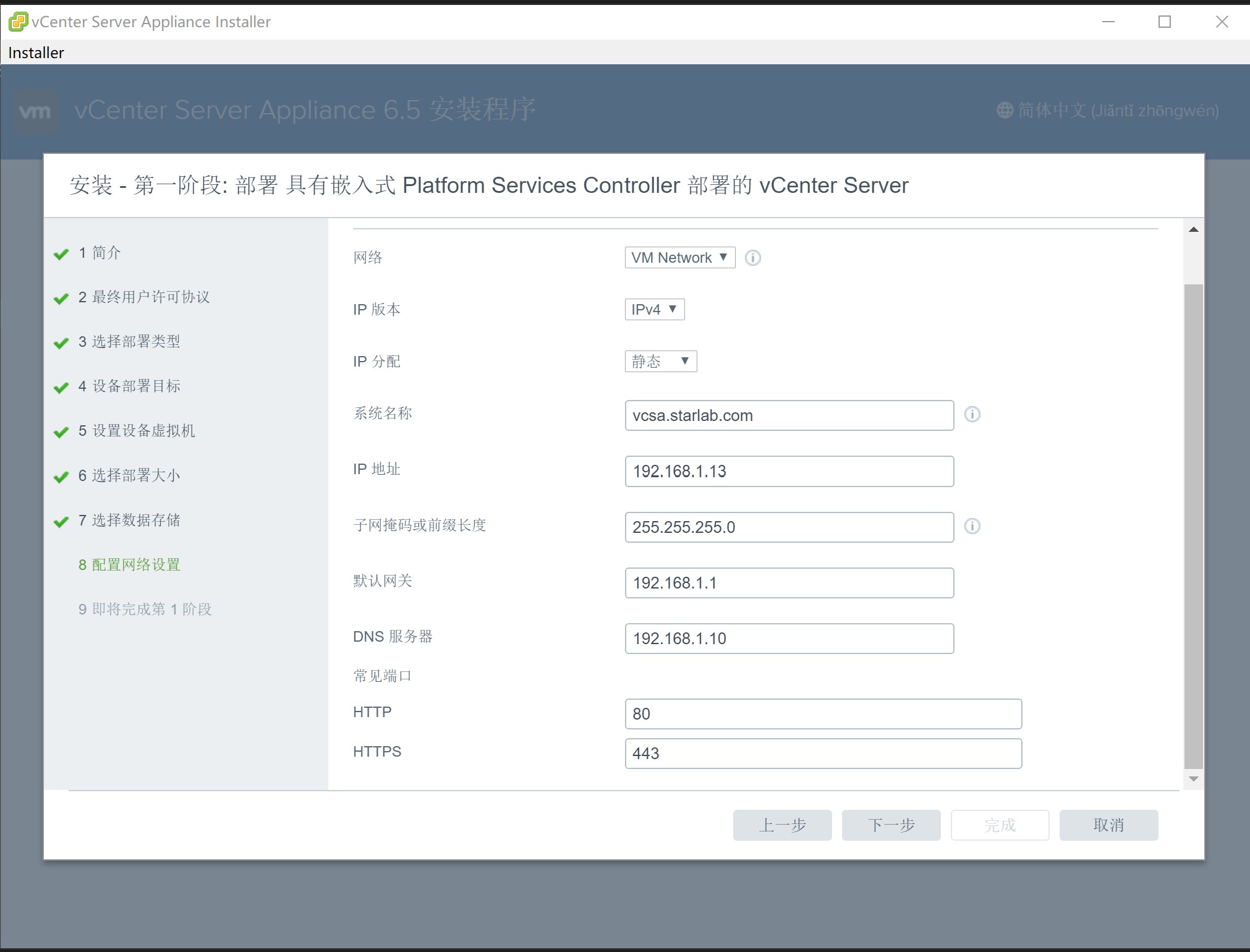Click the checkmark beside 设备部署目标
Screen dimensions: 1250x952
point(61,388)
